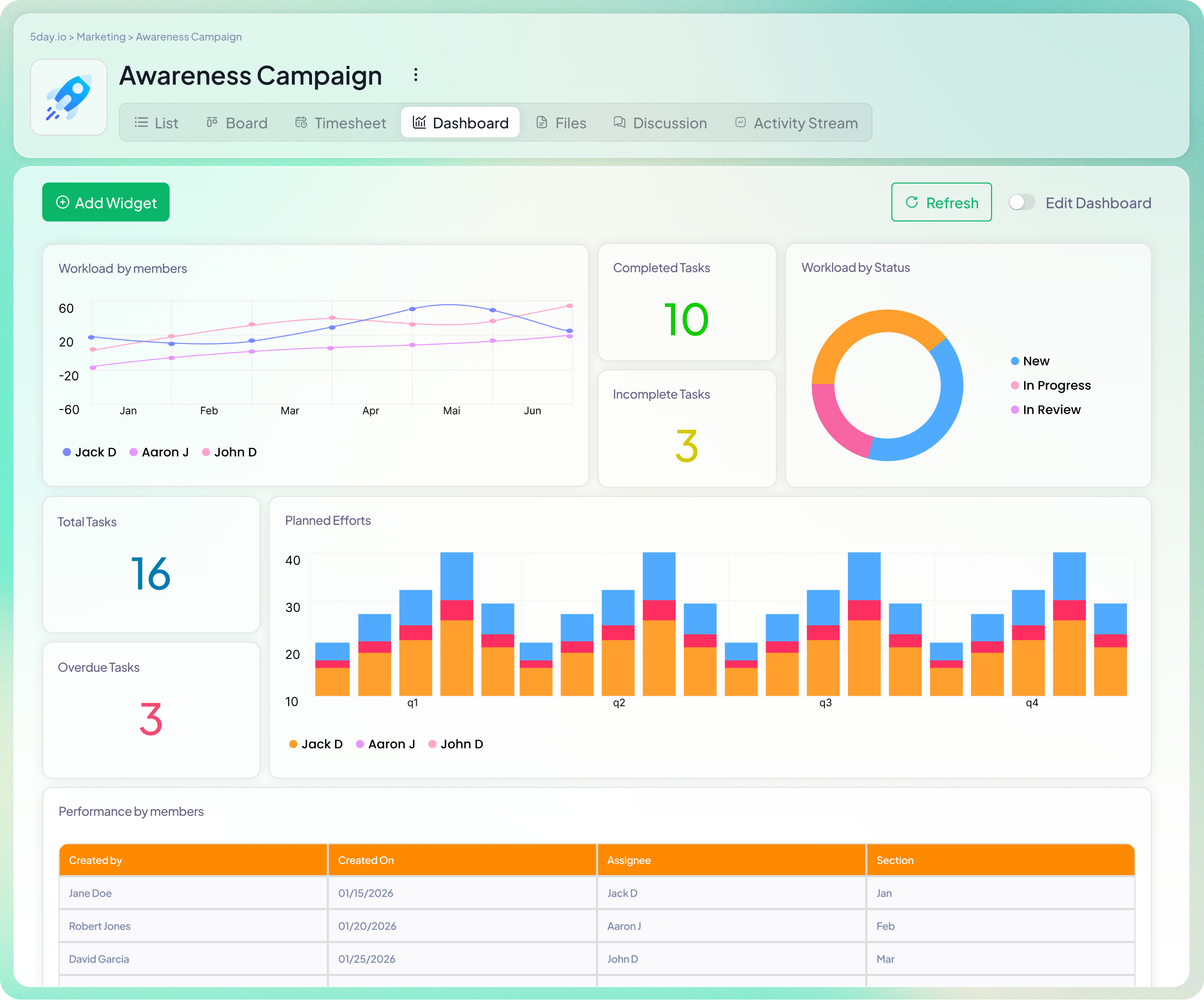Switch to the List tab
The image size is (1204, 1000).
[x=156, y=122]
